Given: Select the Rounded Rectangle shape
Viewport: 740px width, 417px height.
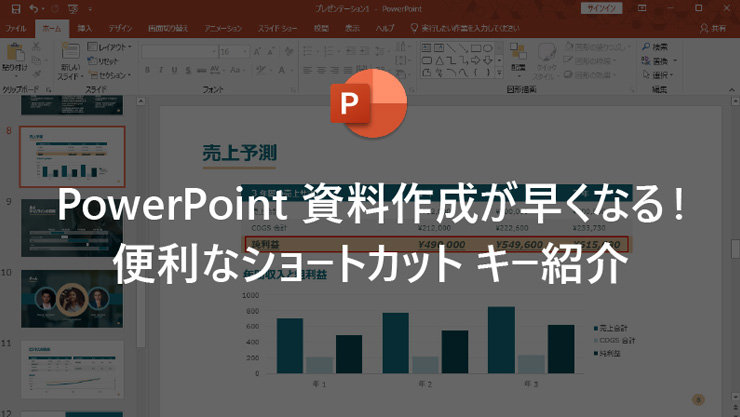Looking at the screenshot, I should click(426, 60).
